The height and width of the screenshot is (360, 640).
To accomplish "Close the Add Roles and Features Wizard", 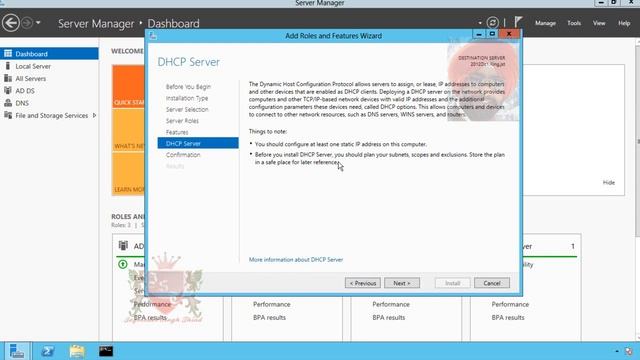I will point(509,34).
